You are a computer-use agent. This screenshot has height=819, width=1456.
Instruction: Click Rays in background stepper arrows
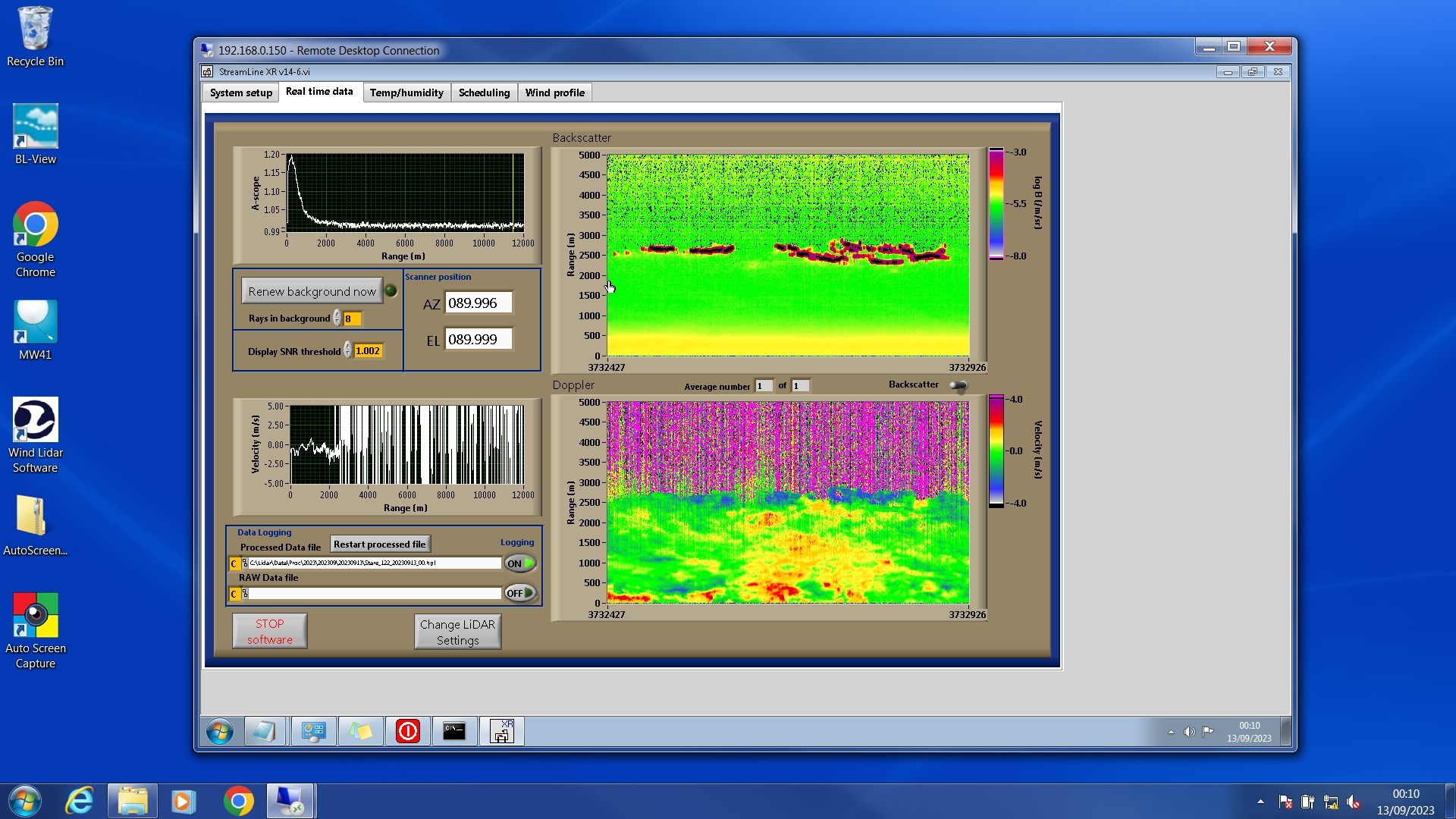(337, 318)
